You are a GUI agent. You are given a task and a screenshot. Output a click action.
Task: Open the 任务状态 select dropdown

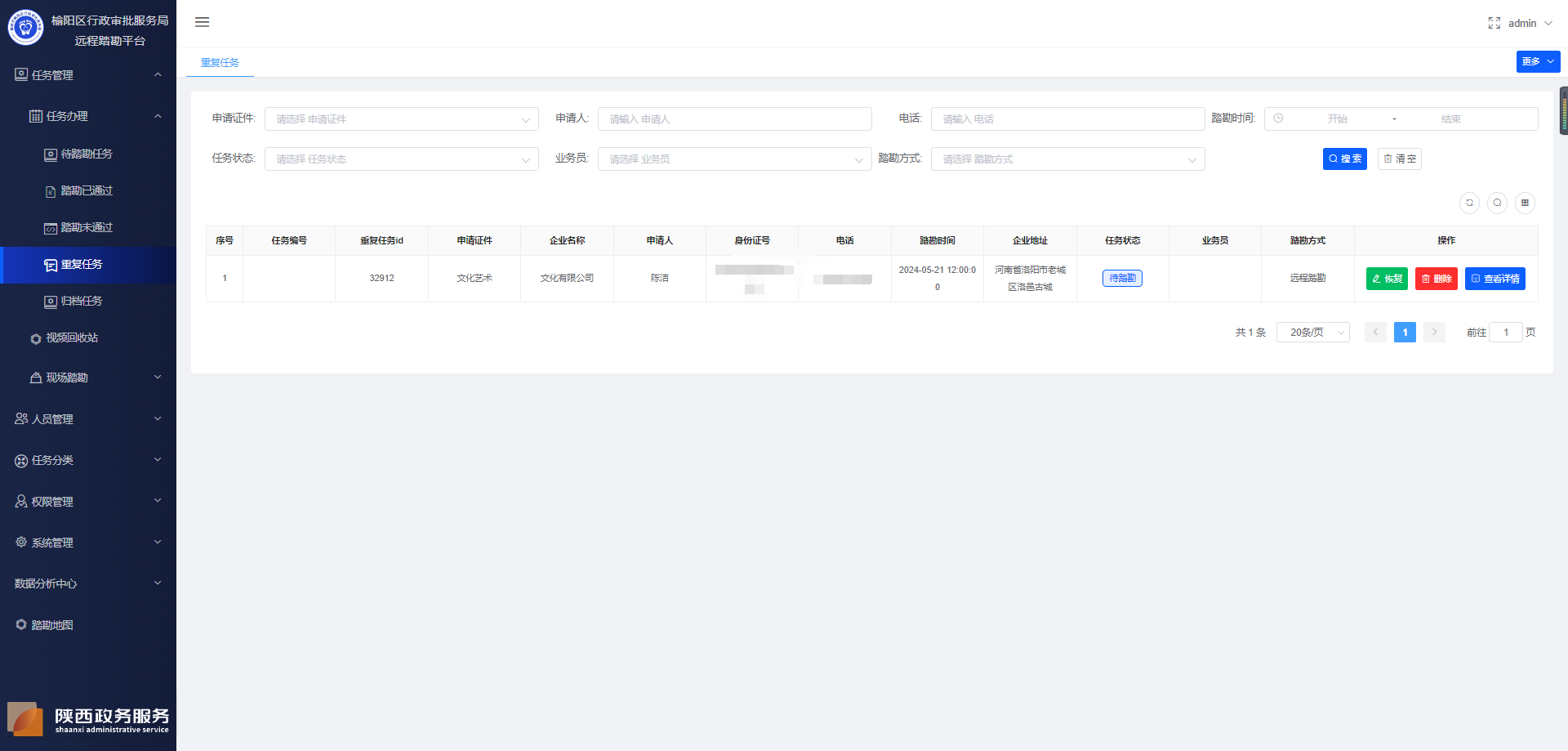pyautogui.click(x=401, y=159)
